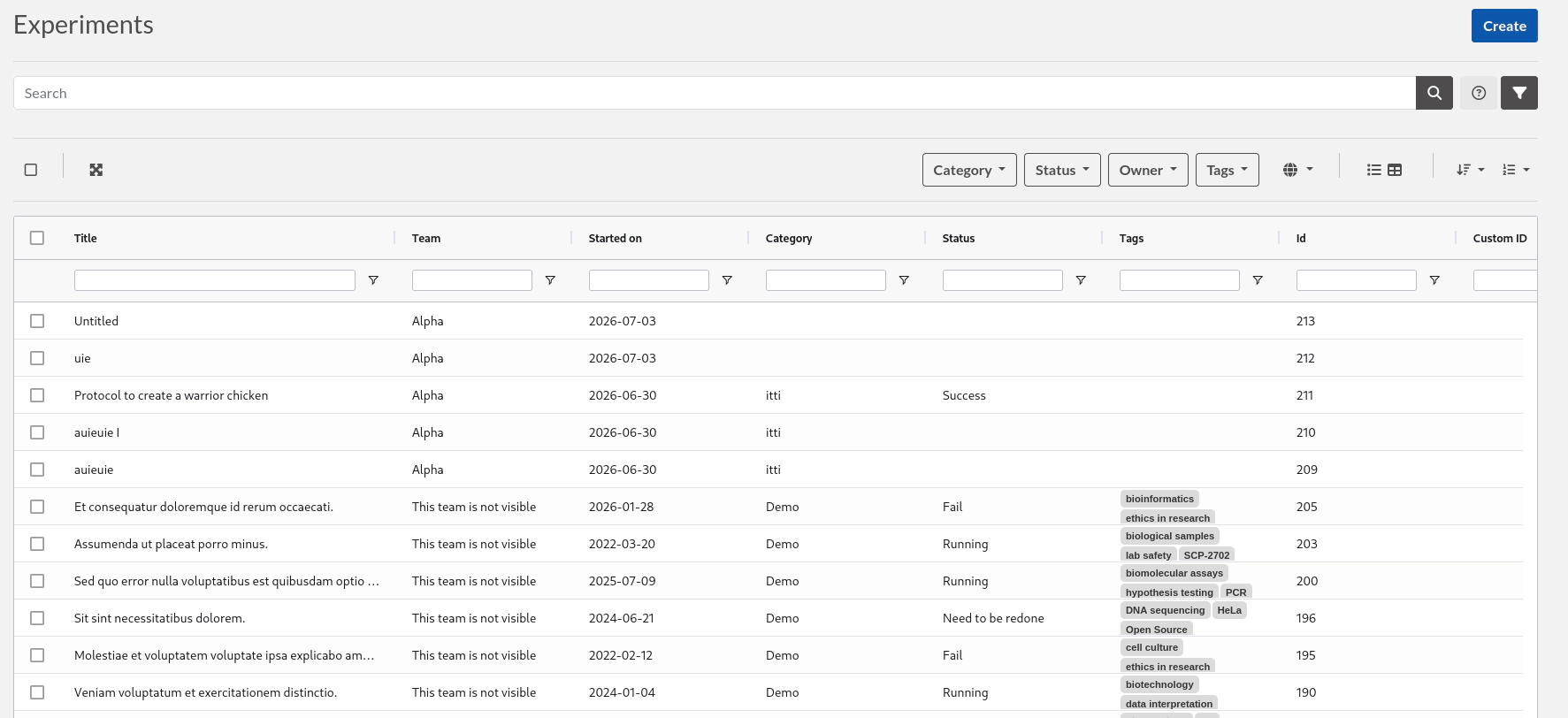The width and height of the screenshot is (1568, 718).
Task: Open 'Protocol to create a warrior chicken'
Action: tap(171, 395)
